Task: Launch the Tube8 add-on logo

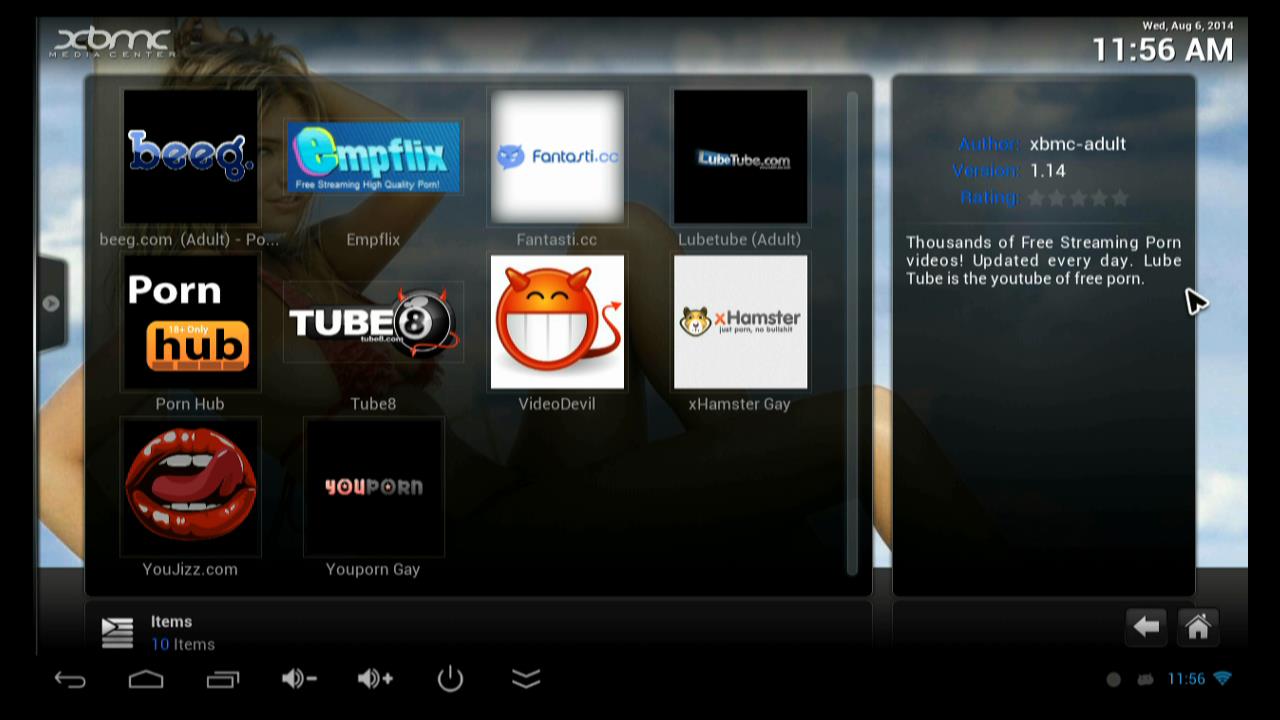Action: click(373, 322)
